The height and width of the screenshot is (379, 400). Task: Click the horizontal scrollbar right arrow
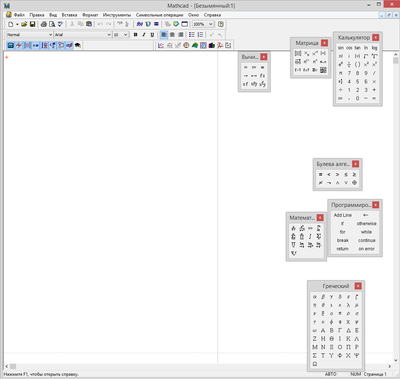coord(390,366)
